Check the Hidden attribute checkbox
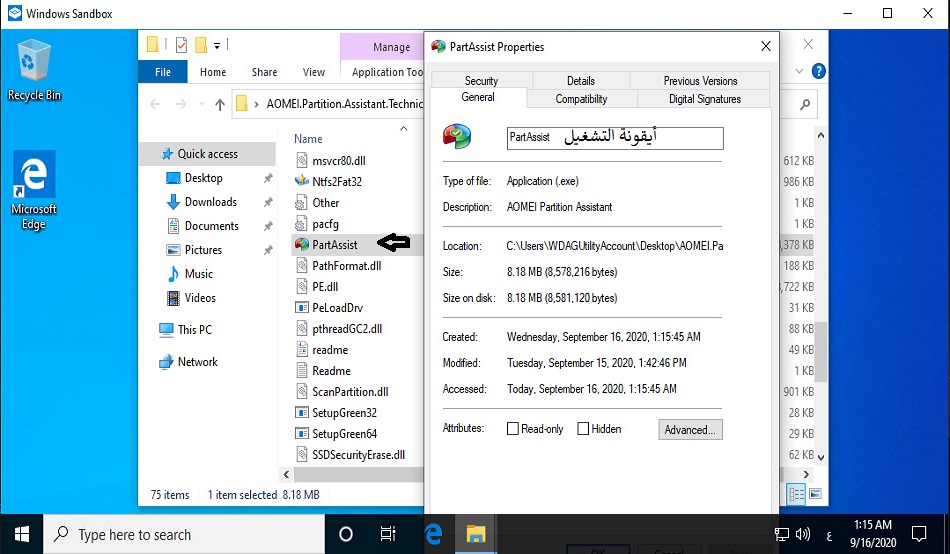This screenshot has height=554, width=950. 583,429
